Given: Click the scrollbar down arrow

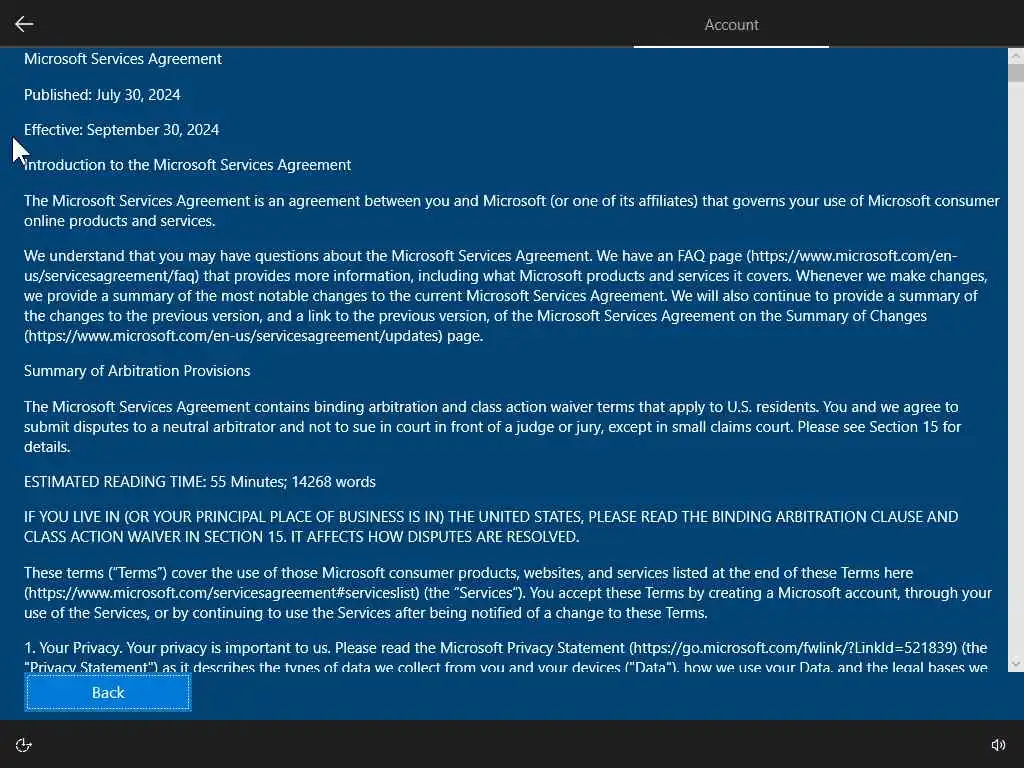Looking at the screenshot, I should (x=1016, y=664).
